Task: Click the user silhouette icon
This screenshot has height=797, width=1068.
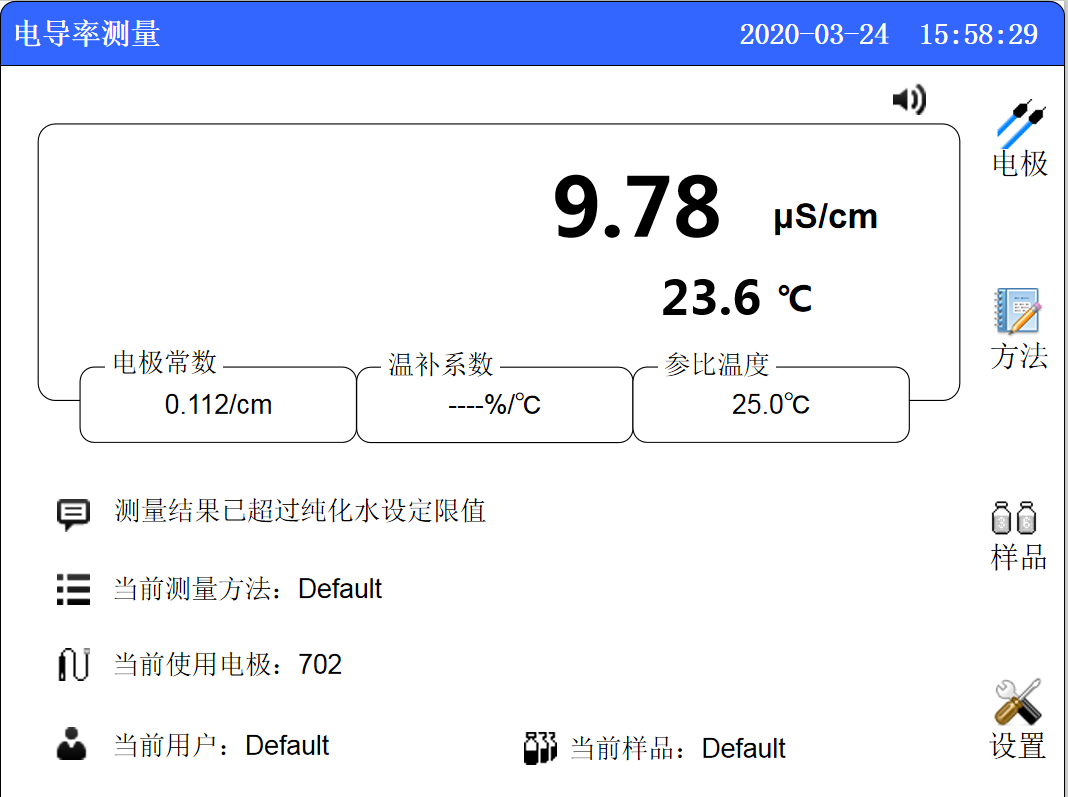Action: tap(72, 745)
